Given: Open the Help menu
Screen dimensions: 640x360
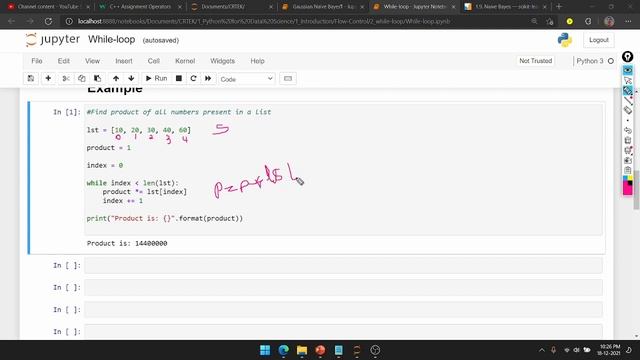Looking at the screenshot, I should [257, 61].
